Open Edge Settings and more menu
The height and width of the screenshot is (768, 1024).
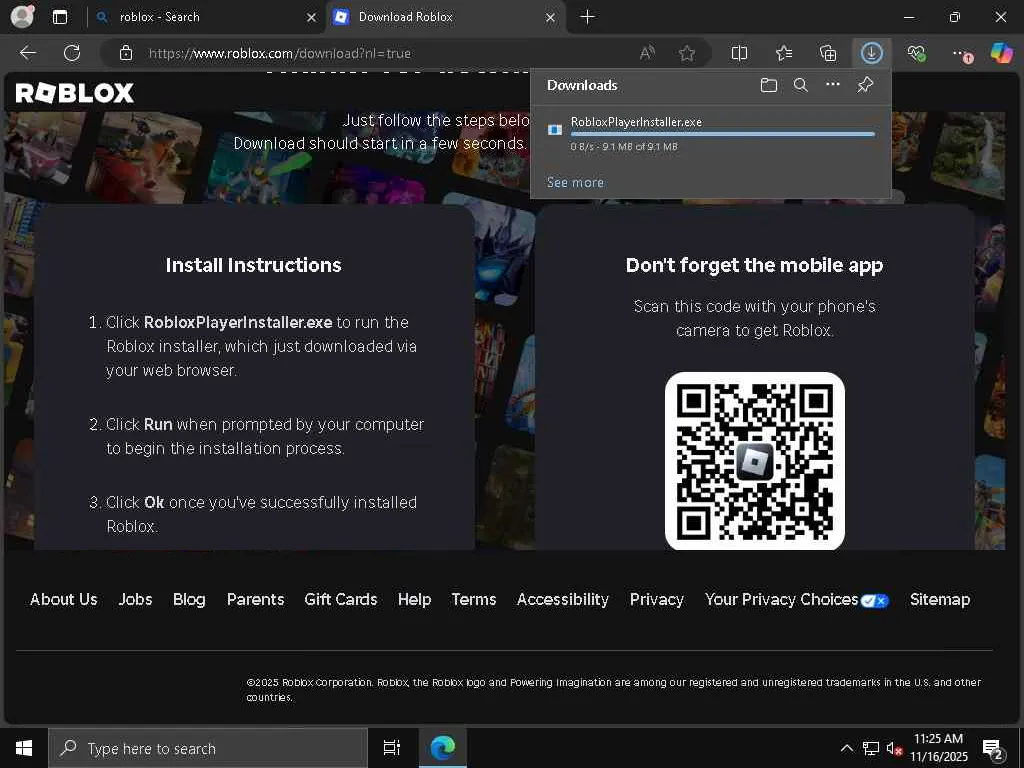click(962, 54)
